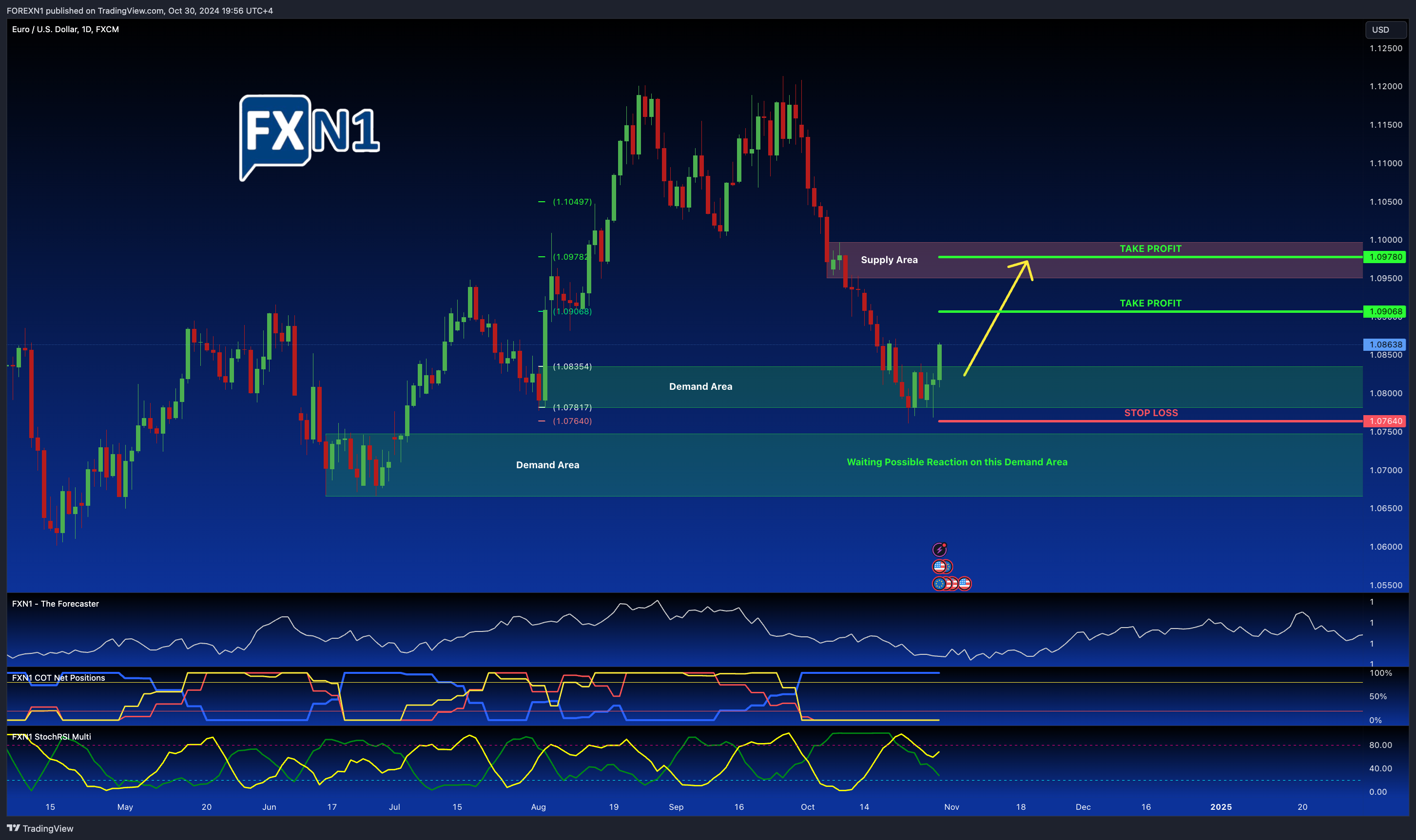The image size is (1416, 840).
Task: Click 50% on the COT panel scale
Action: click(1378, 696)
